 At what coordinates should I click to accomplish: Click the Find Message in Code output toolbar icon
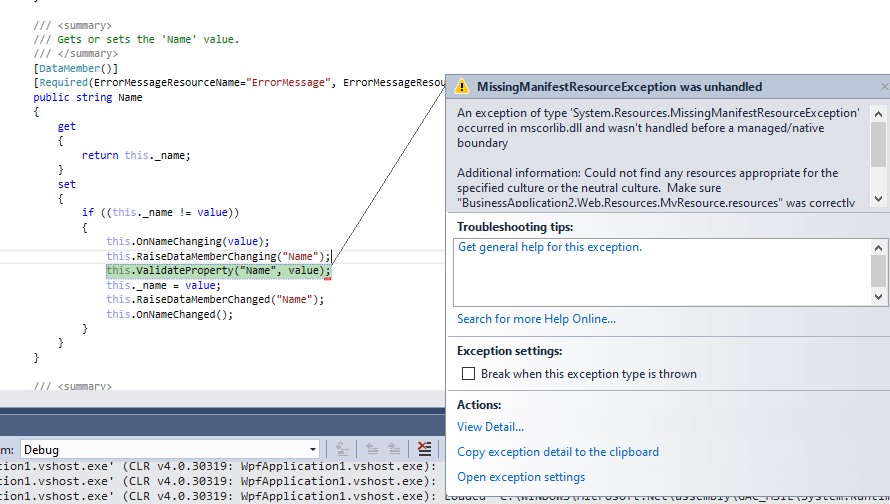tap(342, 450)
